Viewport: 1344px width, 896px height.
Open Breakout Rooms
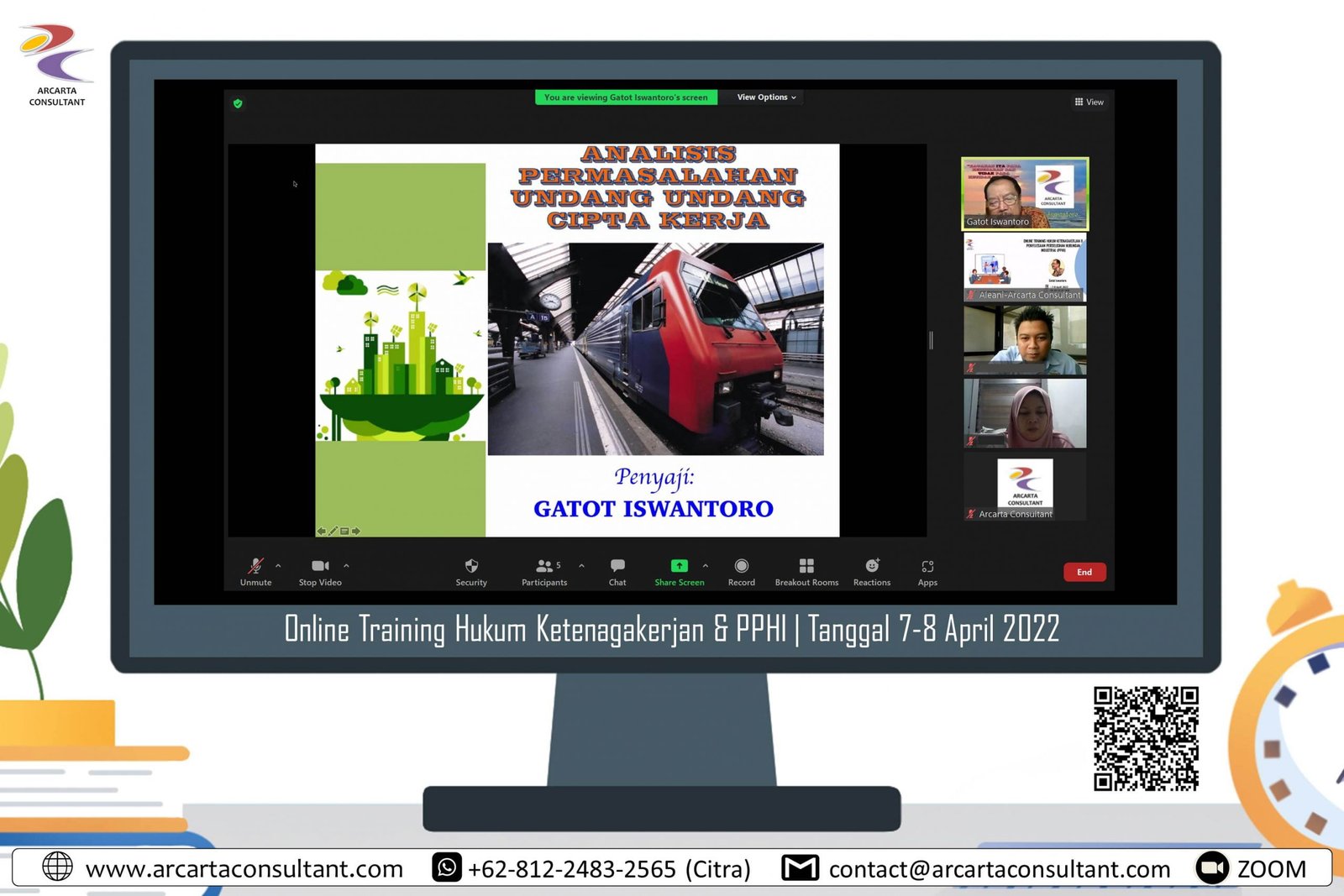(x=806, y=566)
